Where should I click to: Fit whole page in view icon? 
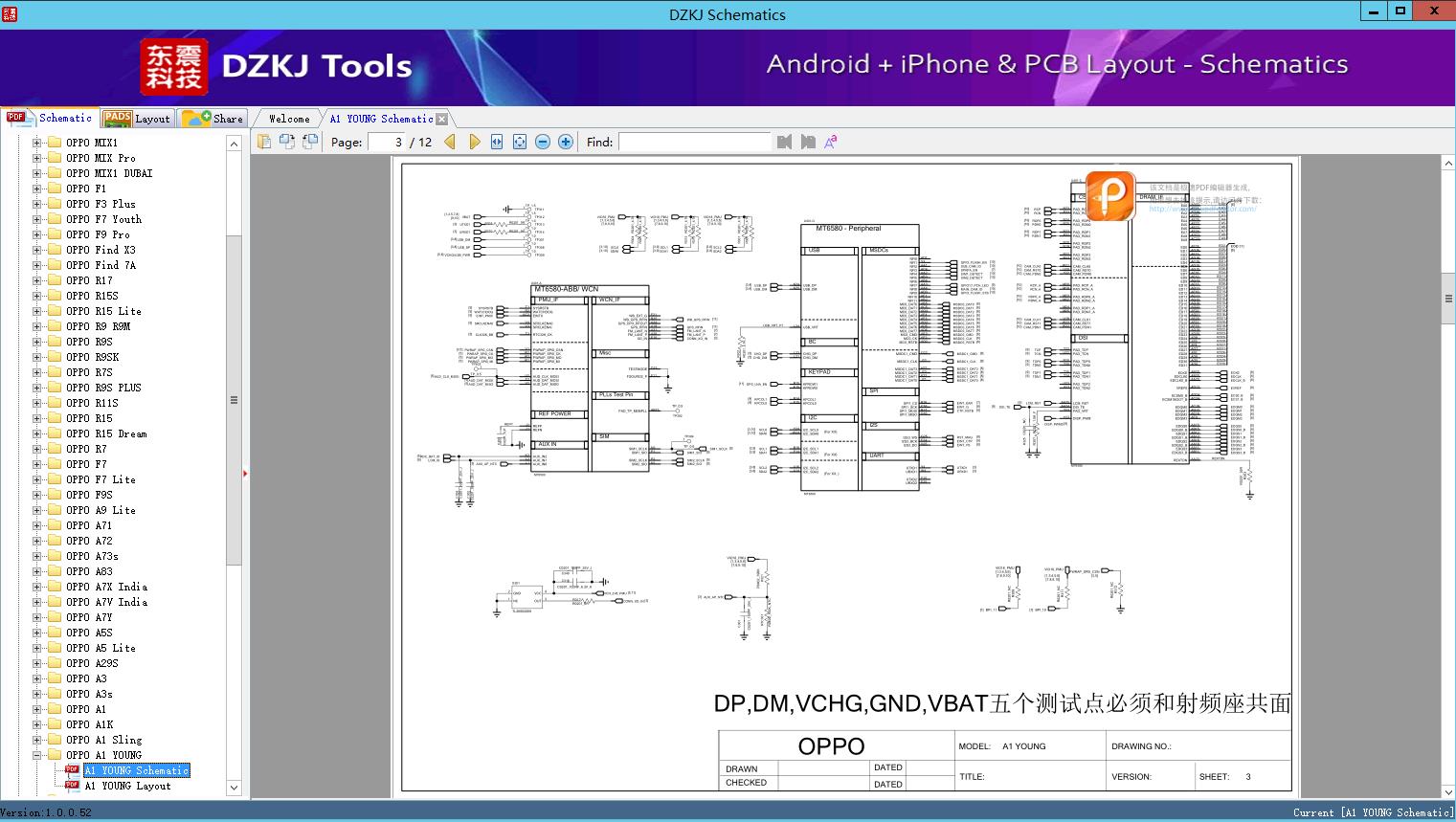(x=520, y=142)
